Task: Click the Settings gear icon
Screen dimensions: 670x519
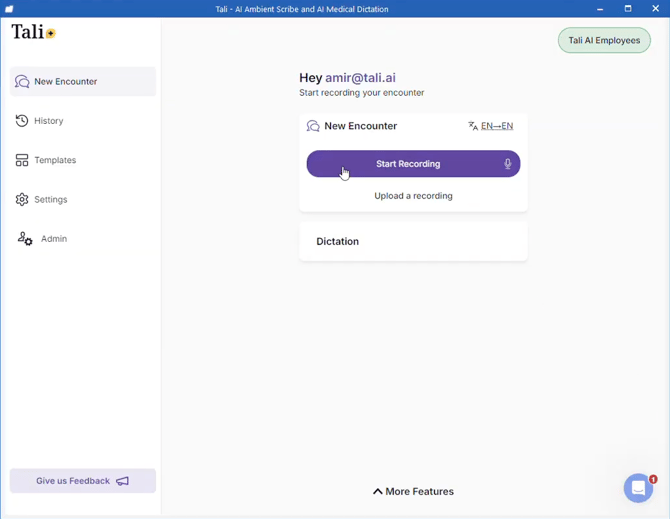Action: click(x=22, y=200)
